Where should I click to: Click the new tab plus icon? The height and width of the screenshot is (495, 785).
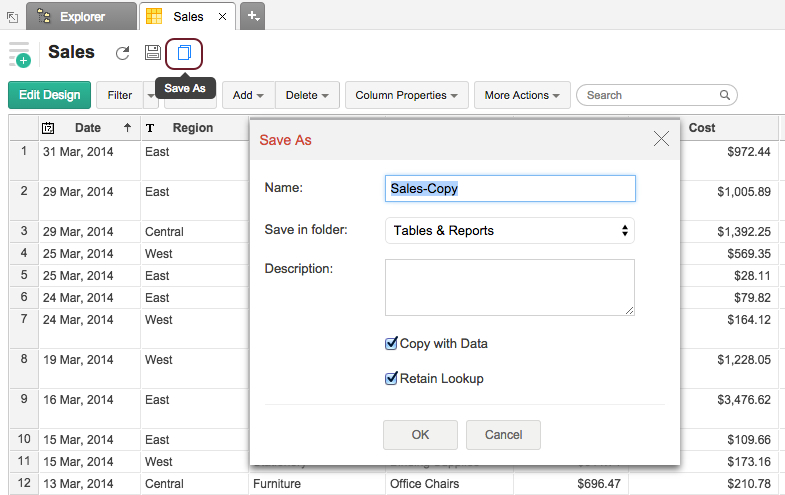(x=253, y=16)
